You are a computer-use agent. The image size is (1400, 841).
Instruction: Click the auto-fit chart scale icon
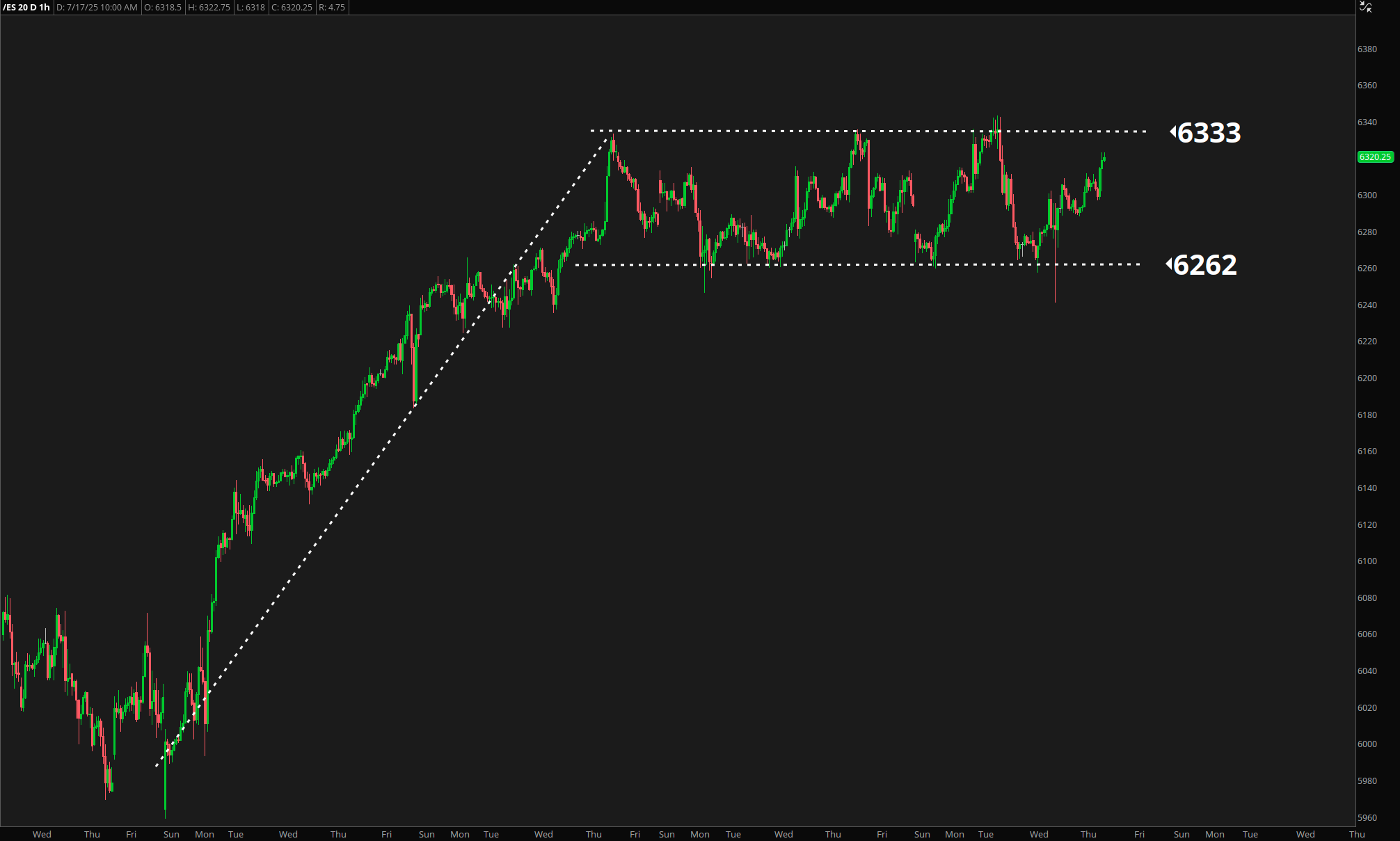click(x=1366, y=7)
